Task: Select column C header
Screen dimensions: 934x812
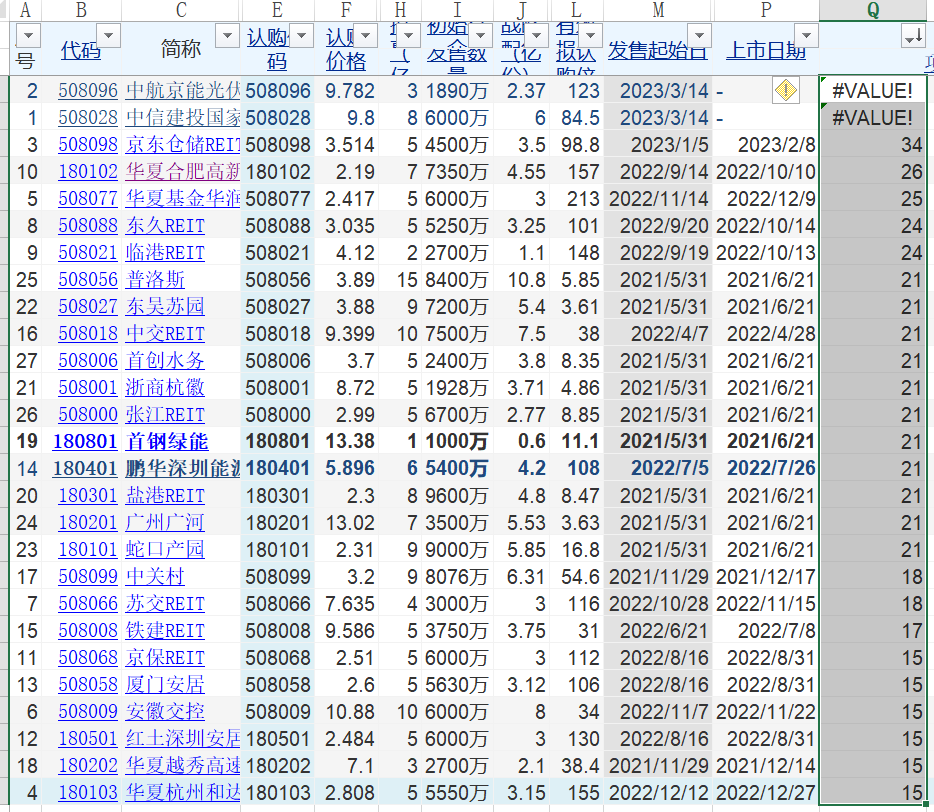Action: pos(180,10)
